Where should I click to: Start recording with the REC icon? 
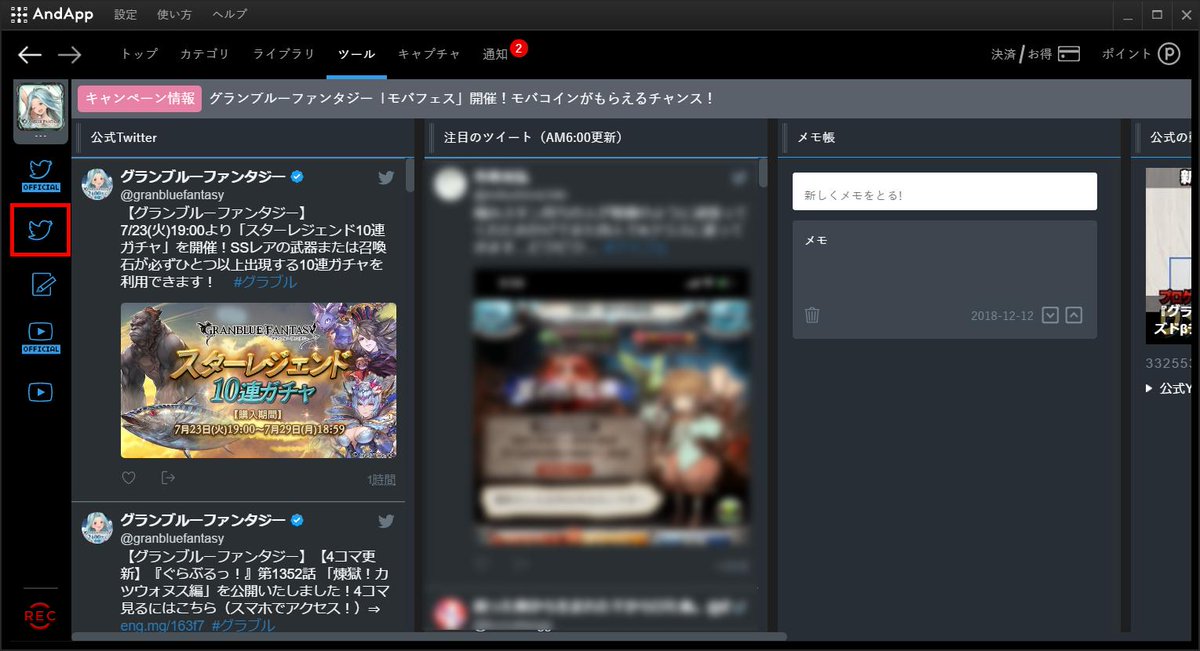(x=39, y=615)
